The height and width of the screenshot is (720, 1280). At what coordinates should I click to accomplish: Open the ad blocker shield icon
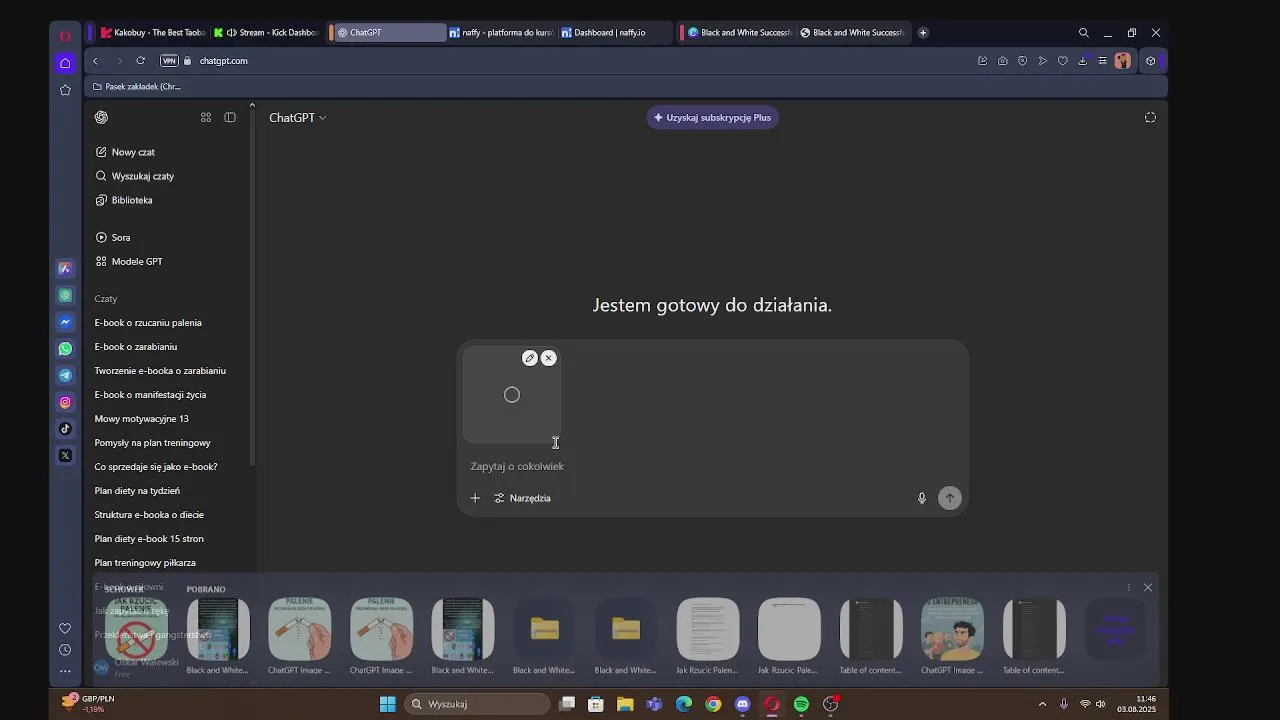coord(1022,61)
